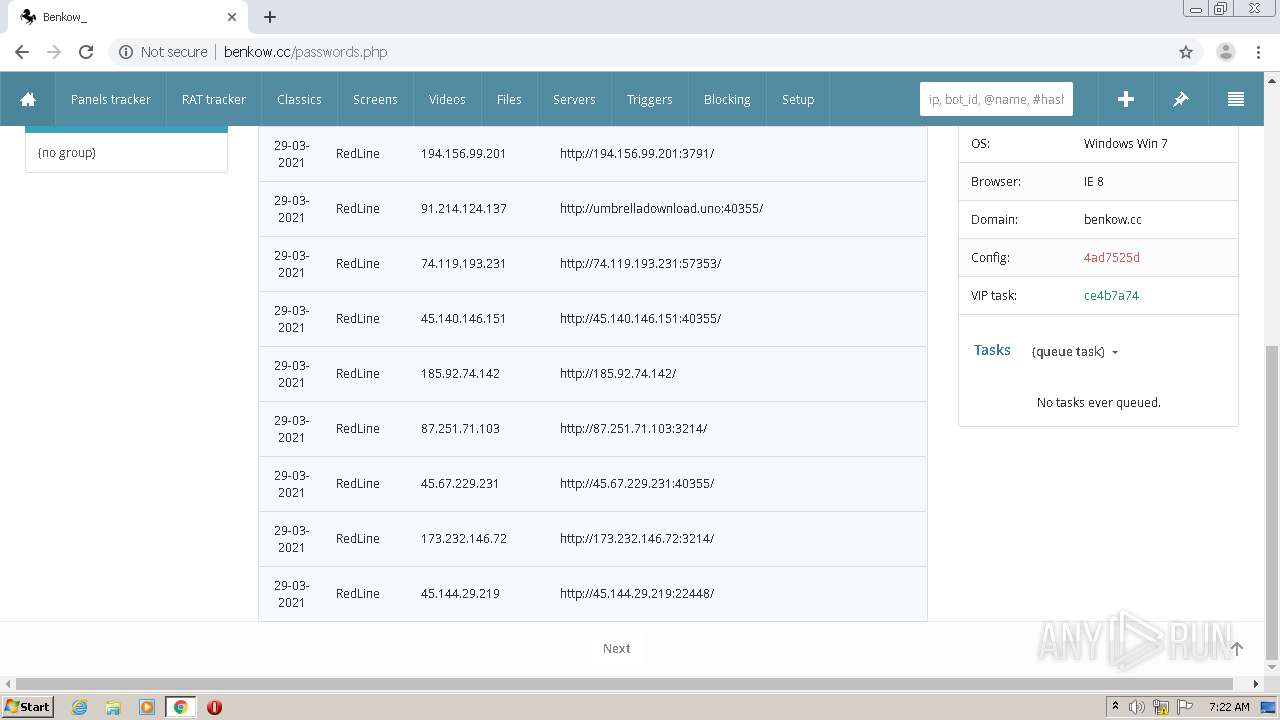Show hidden tray icons

click(x=1115, y=707)
